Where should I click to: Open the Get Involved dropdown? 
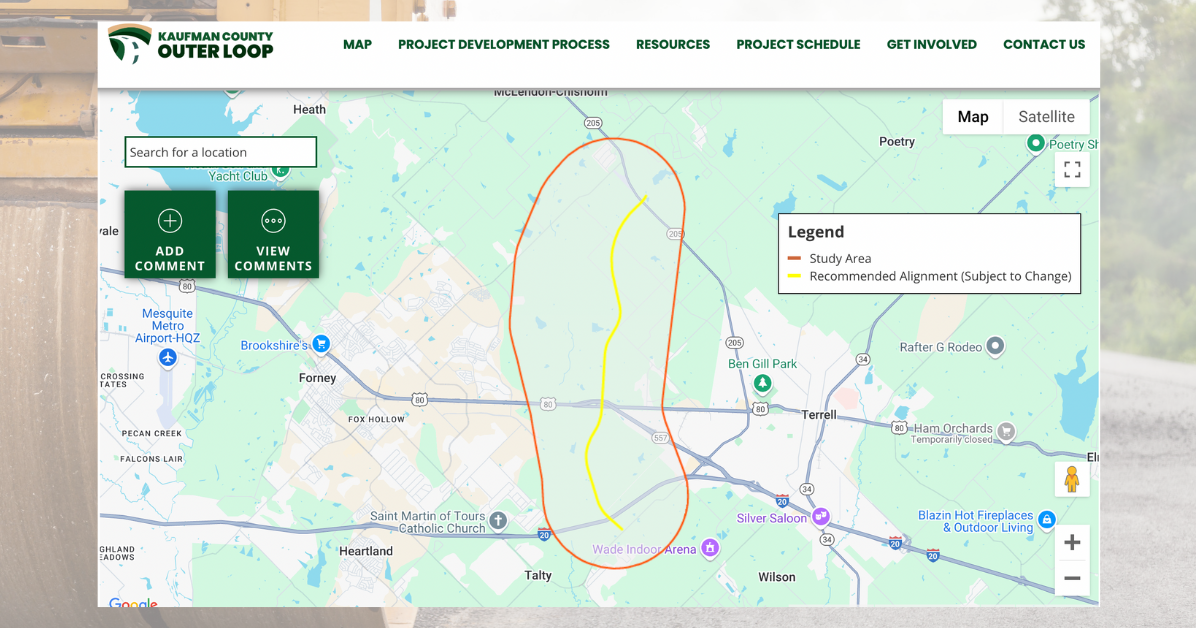point(931,44)
